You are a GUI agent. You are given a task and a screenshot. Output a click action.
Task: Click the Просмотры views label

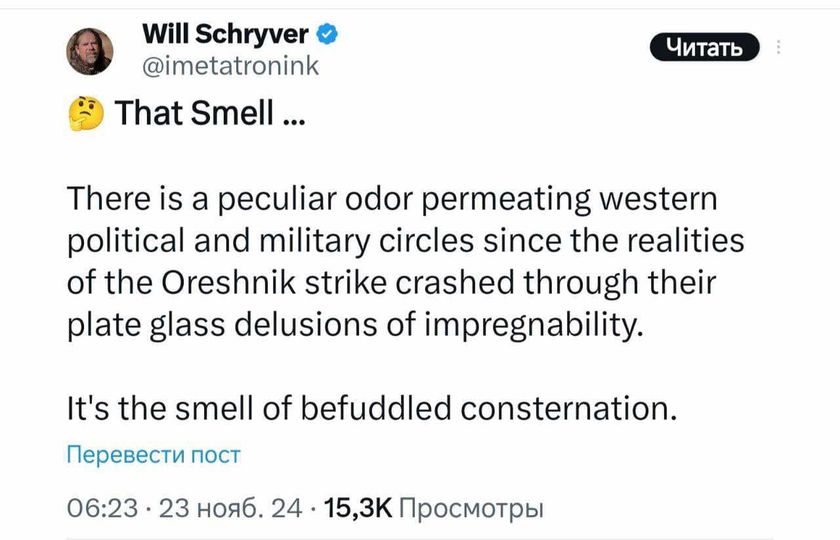coord(470,509)
